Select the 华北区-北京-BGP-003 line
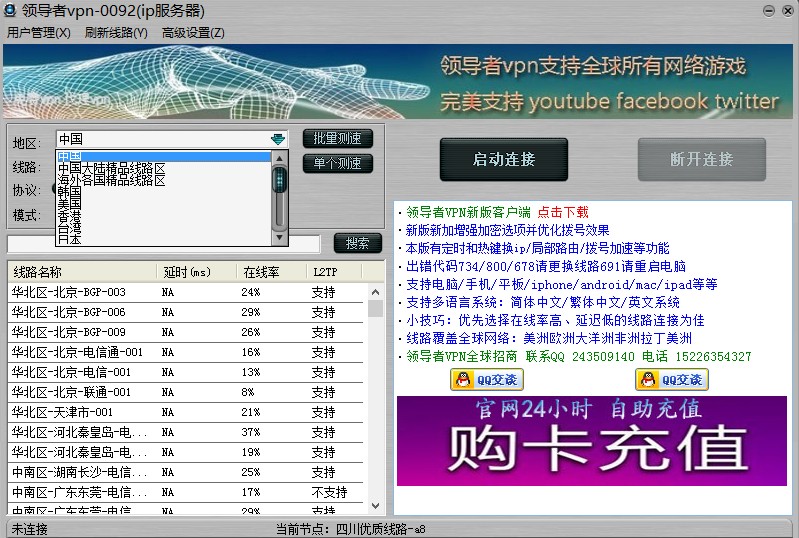The image size is (799, 538). pos(186,292)
